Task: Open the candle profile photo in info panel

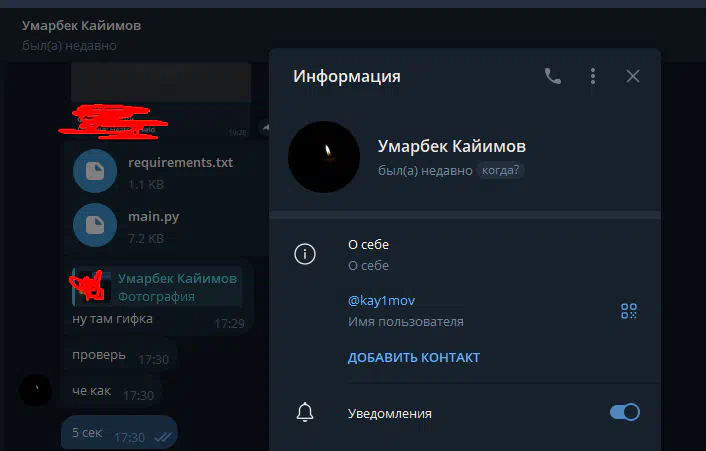Action: point(324,157)
